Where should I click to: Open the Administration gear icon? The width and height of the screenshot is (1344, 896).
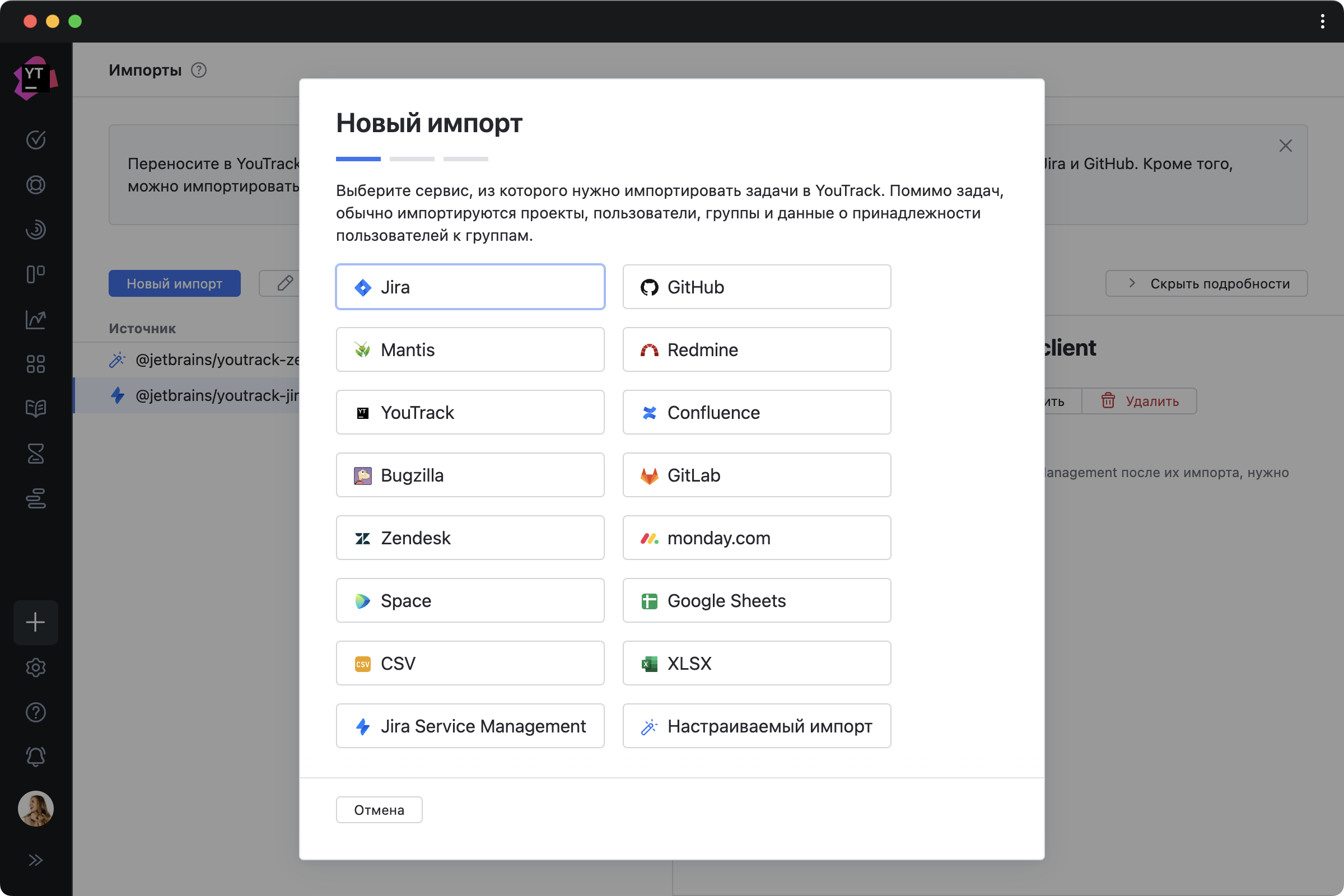[x=35, y=668]
